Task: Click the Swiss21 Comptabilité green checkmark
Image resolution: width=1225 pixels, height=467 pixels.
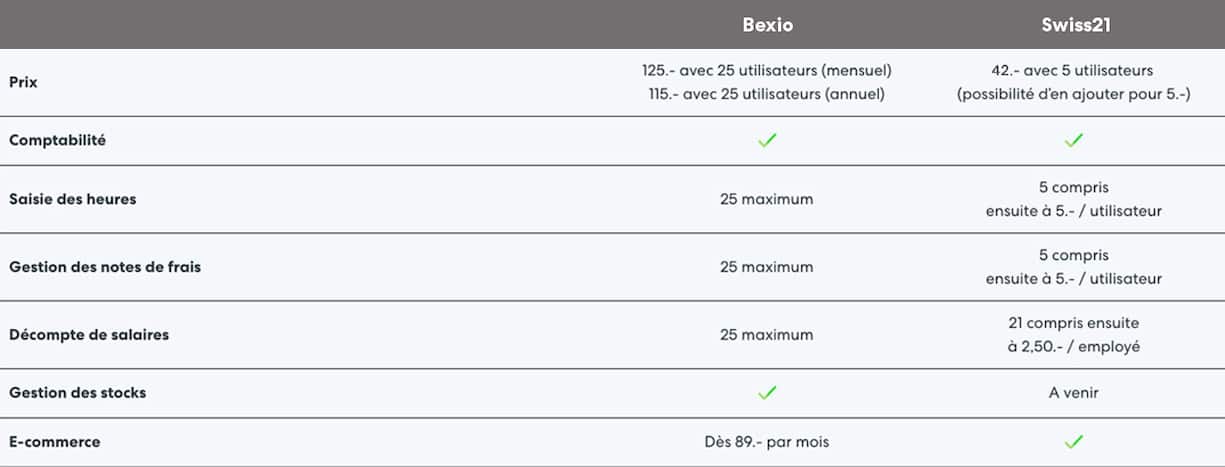Action: (x=1073, y=141)
